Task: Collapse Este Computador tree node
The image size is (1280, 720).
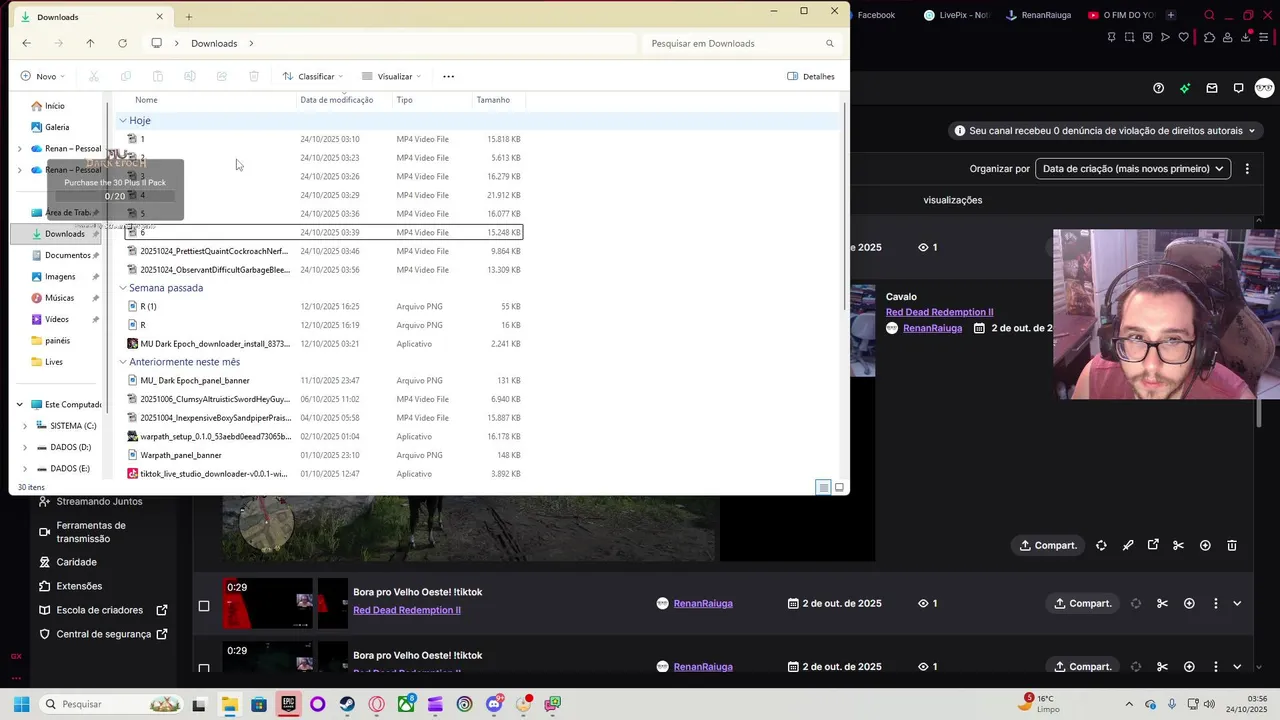Action: click(19, 404)
